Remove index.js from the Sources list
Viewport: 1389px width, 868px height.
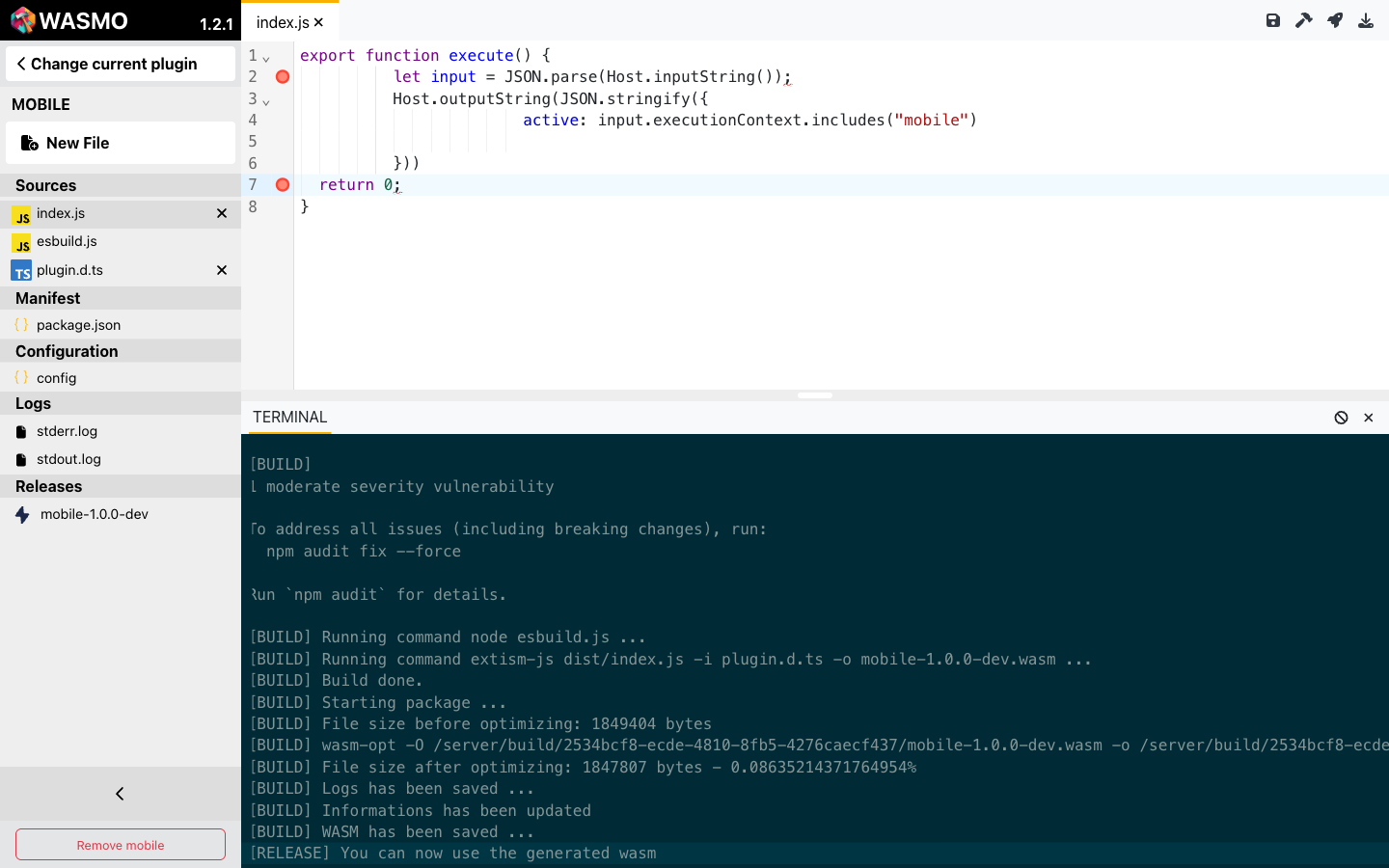[x=222, y=213]
